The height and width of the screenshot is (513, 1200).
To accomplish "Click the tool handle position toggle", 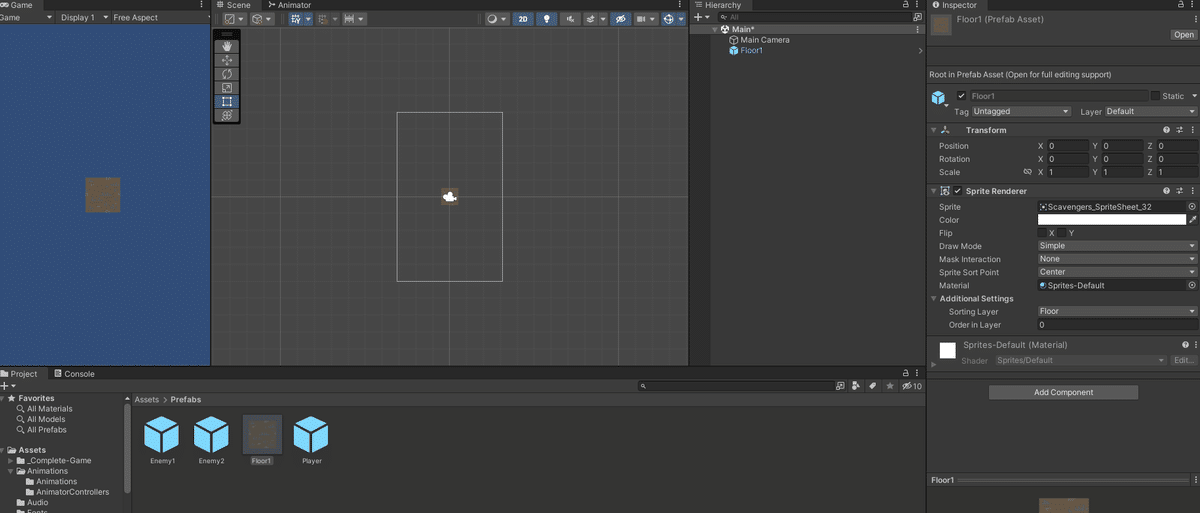I will coord(233,19).
